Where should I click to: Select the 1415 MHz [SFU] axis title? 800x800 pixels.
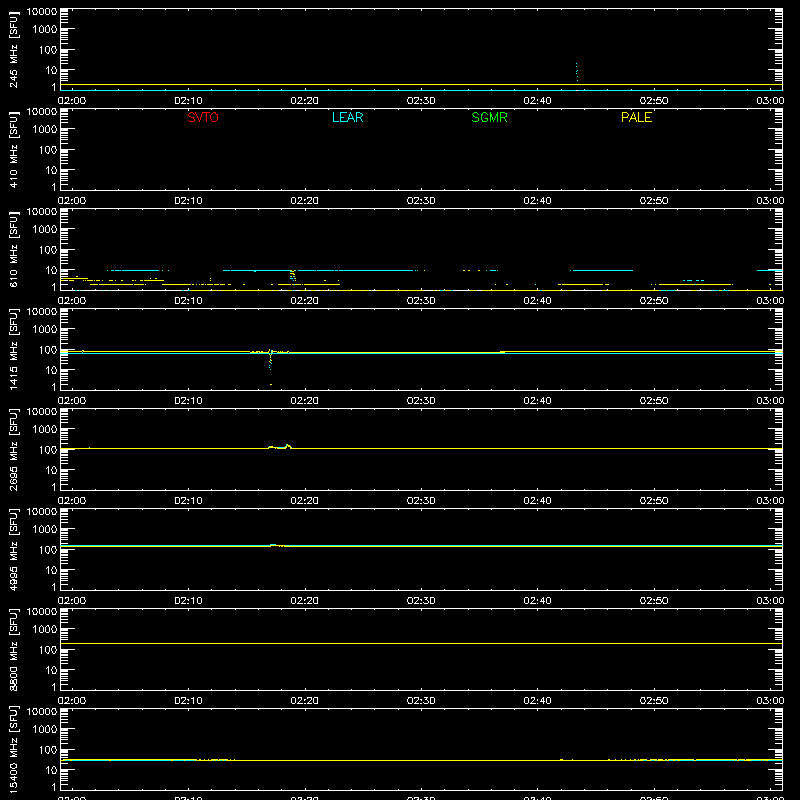tap(13, 349)
